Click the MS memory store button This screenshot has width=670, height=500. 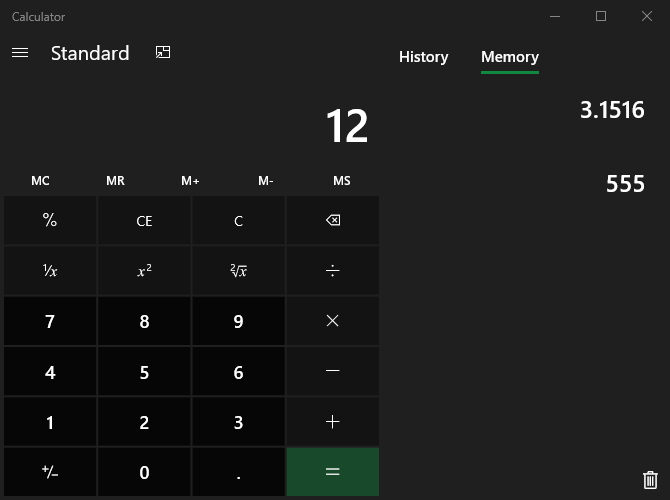pos(342,181)
